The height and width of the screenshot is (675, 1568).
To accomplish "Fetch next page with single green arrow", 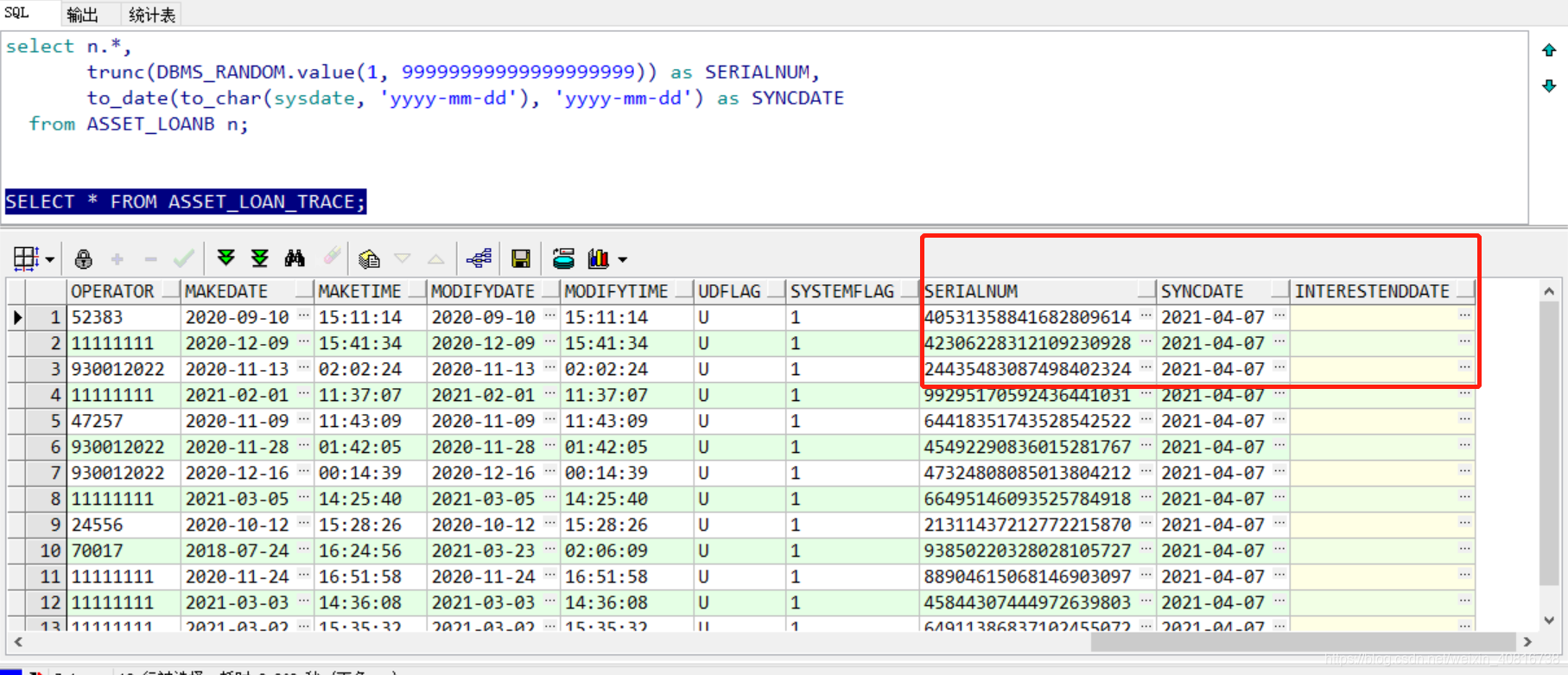I will point(226,258).
